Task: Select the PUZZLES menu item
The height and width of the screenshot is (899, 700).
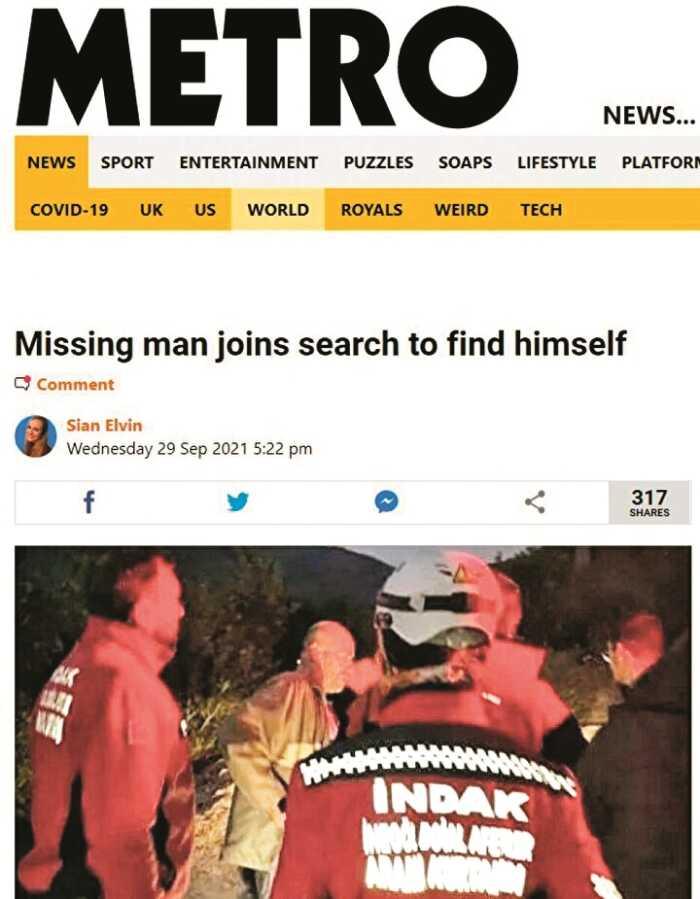Action: click(378, 162)
